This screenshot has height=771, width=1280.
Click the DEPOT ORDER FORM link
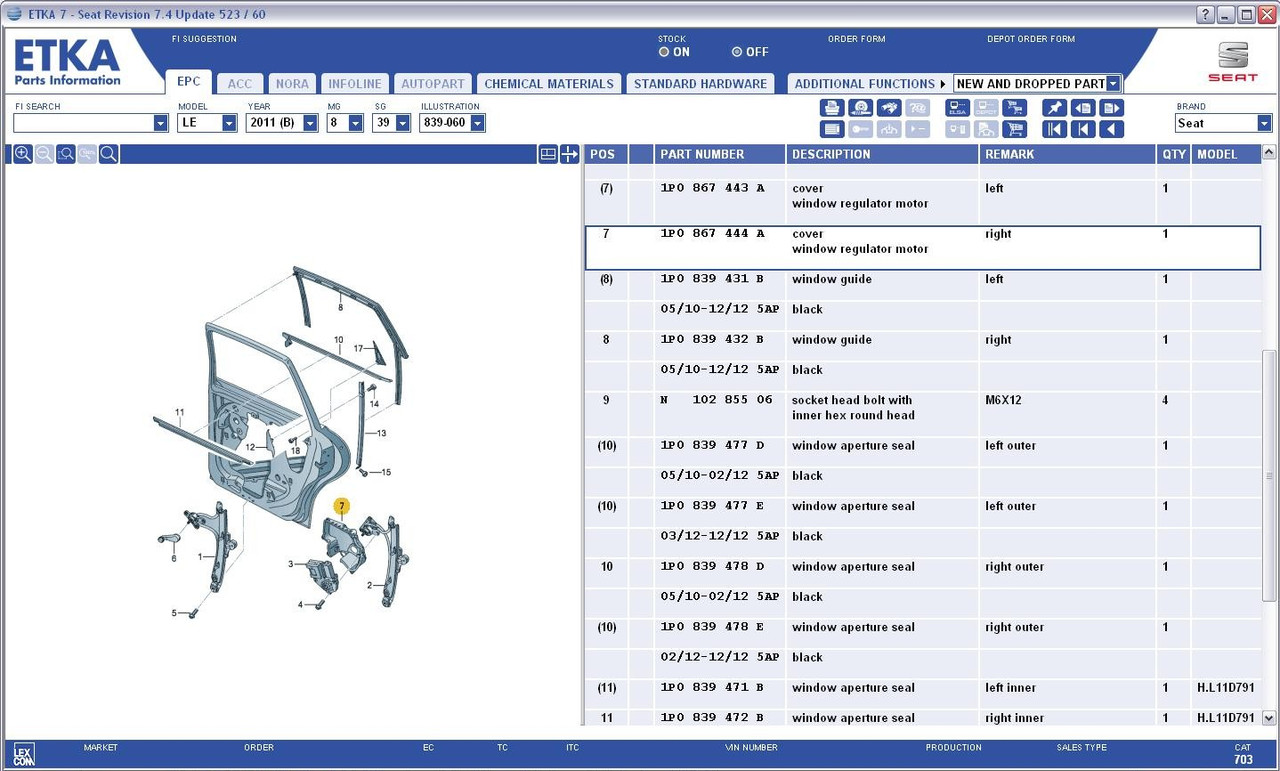point(1031,39)
